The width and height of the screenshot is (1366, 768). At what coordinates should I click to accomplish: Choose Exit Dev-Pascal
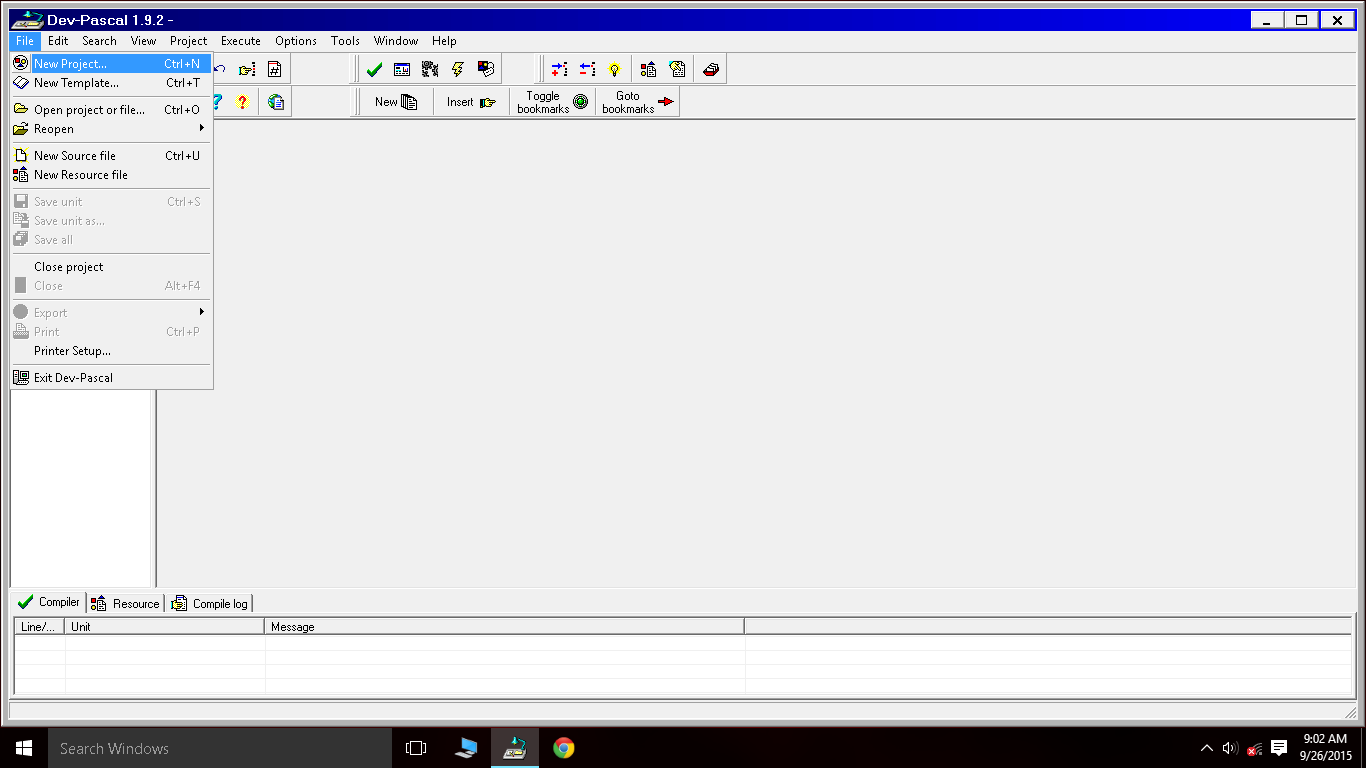point(112,378)
